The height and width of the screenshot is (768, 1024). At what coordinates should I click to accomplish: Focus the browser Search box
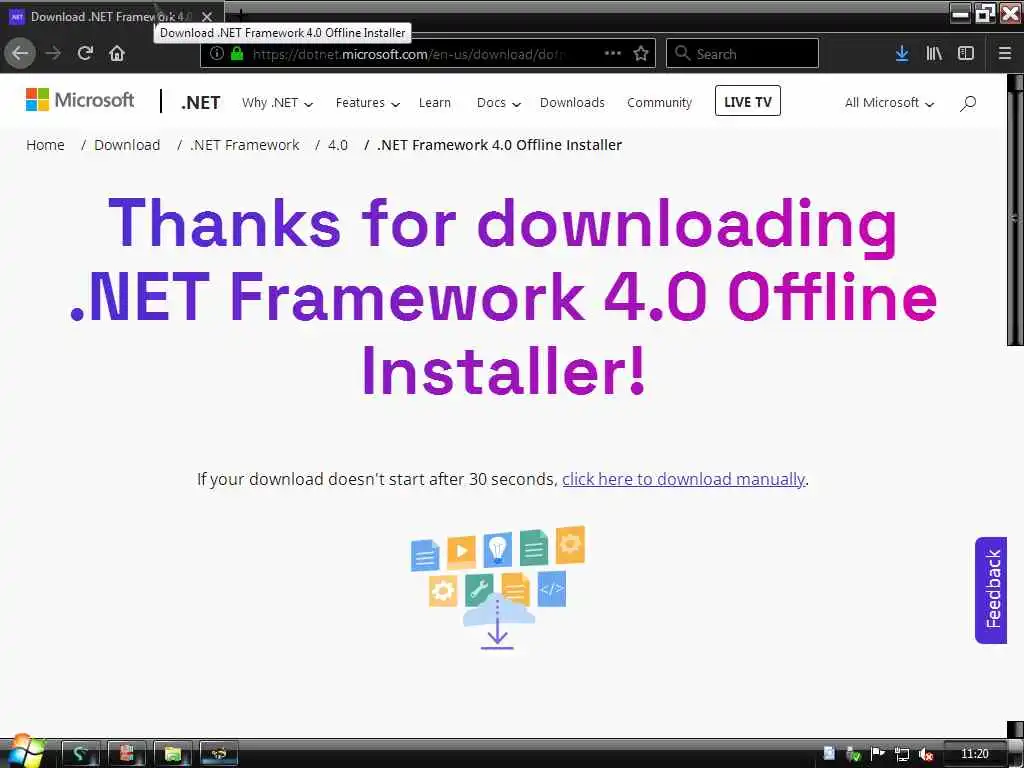pyautogui.click(x=743, y=53)
